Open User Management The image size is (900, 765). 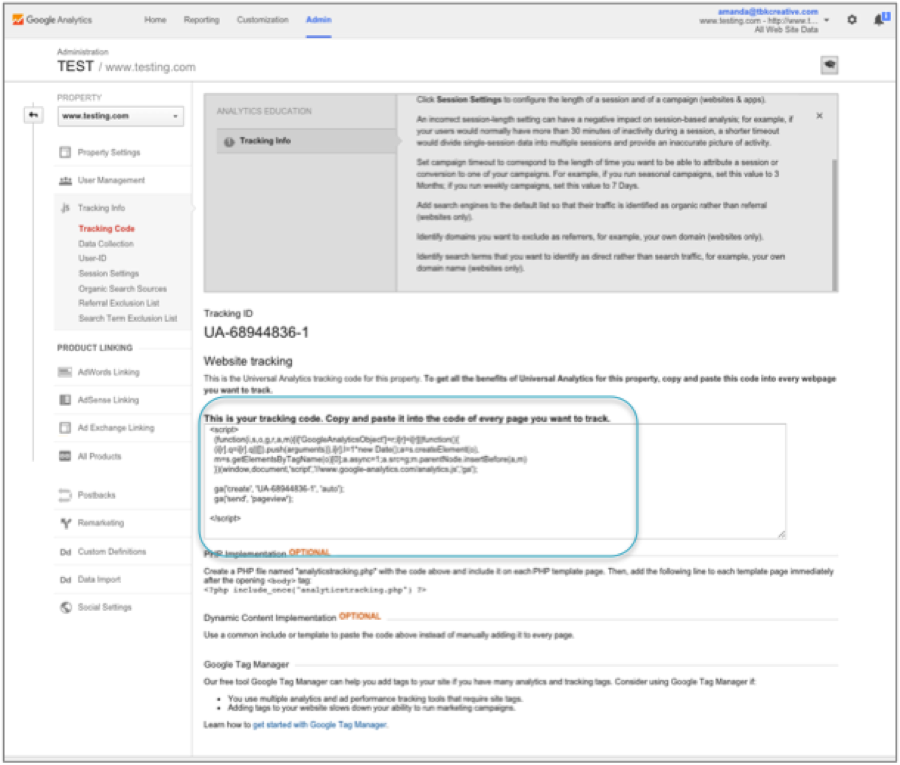(x=111, y=180)
